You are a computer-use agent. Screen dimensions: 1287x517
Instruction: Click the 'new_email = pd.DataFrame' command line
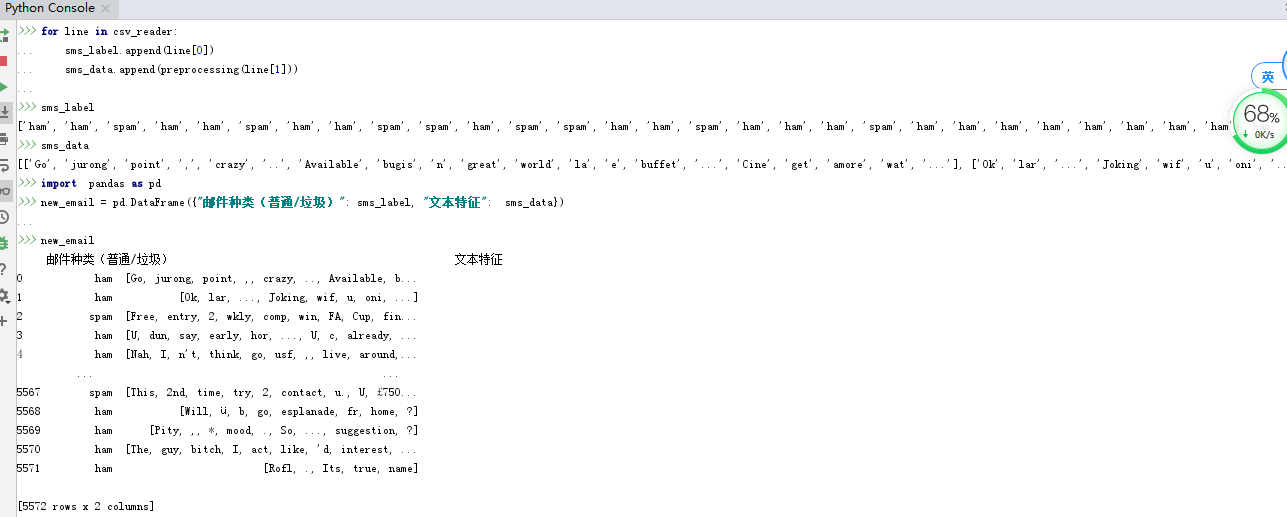click(x=303, y=202)
